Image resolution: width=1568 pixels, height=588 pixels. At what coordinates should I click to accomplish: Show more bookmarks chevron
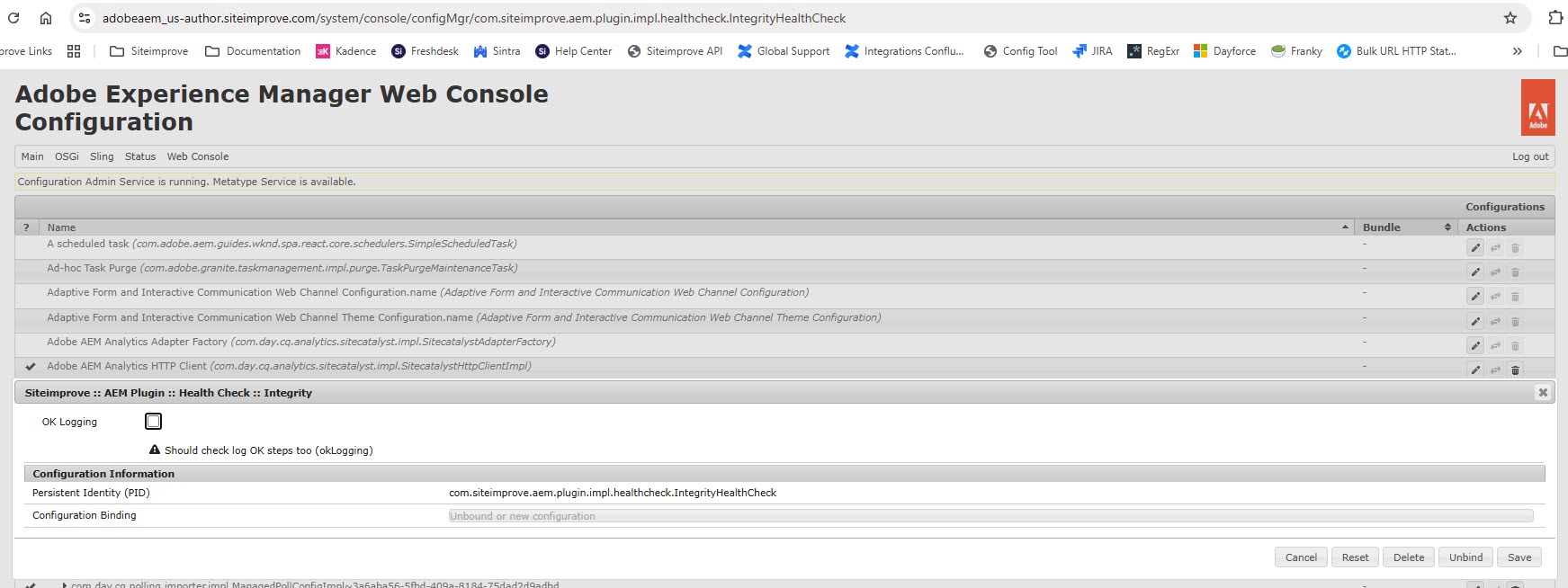1518,51
